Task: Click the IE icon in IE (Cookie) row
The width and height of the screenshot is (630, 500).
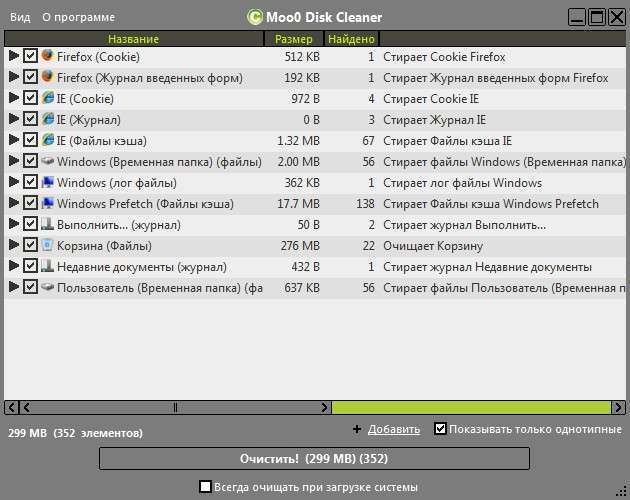Action: [47, 98]
